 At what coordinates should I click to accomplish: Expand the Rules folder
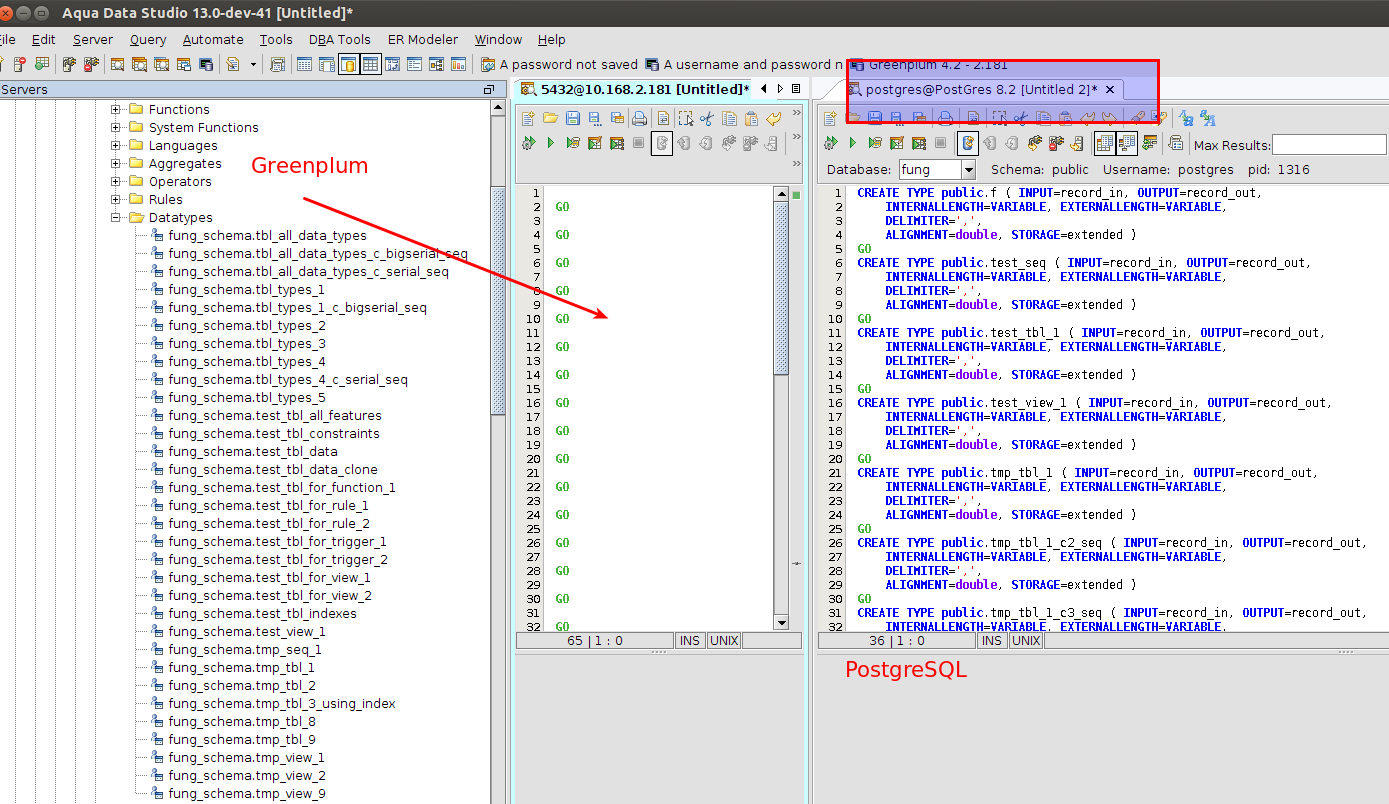click(116, 199)
